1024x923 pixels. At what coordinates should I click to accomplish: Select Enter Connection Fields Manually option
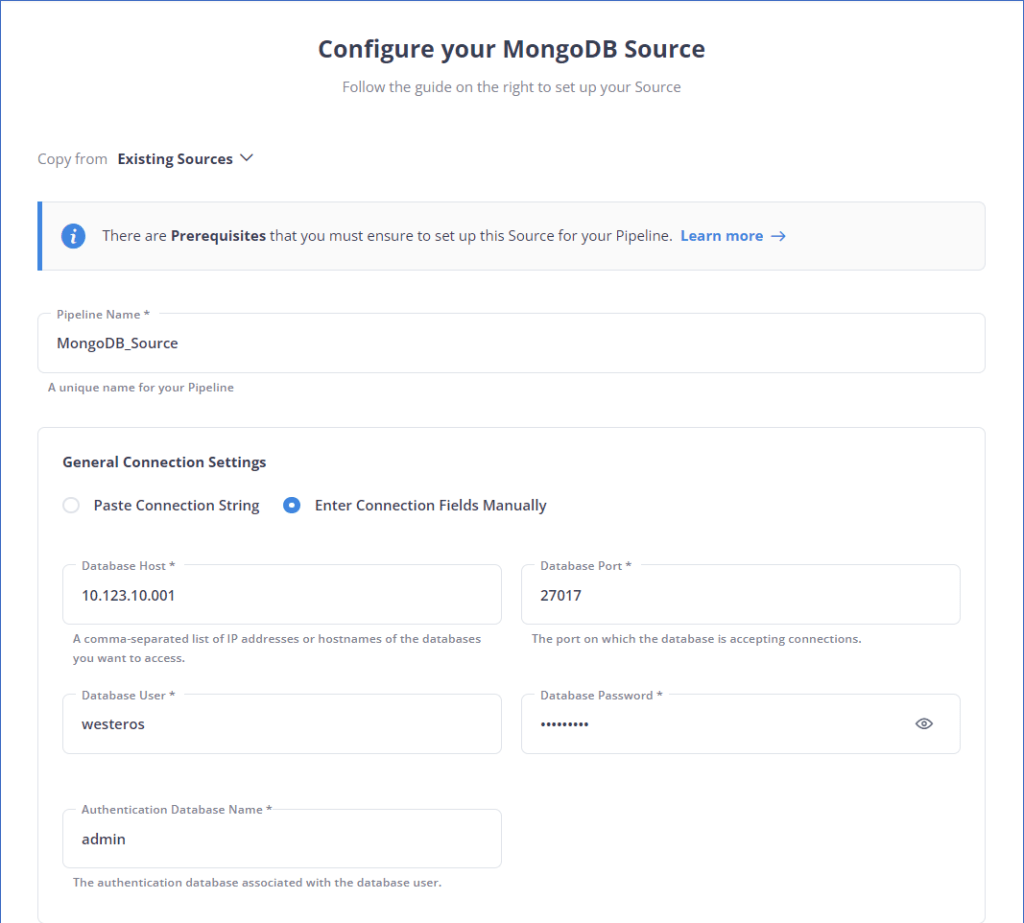pos(291,505)
